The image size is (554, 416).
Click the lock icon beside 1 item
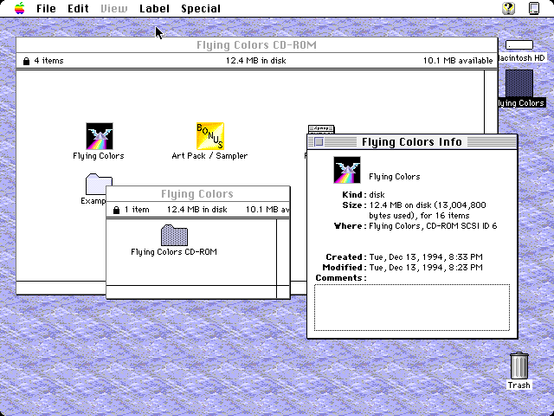tap(116, 210)
